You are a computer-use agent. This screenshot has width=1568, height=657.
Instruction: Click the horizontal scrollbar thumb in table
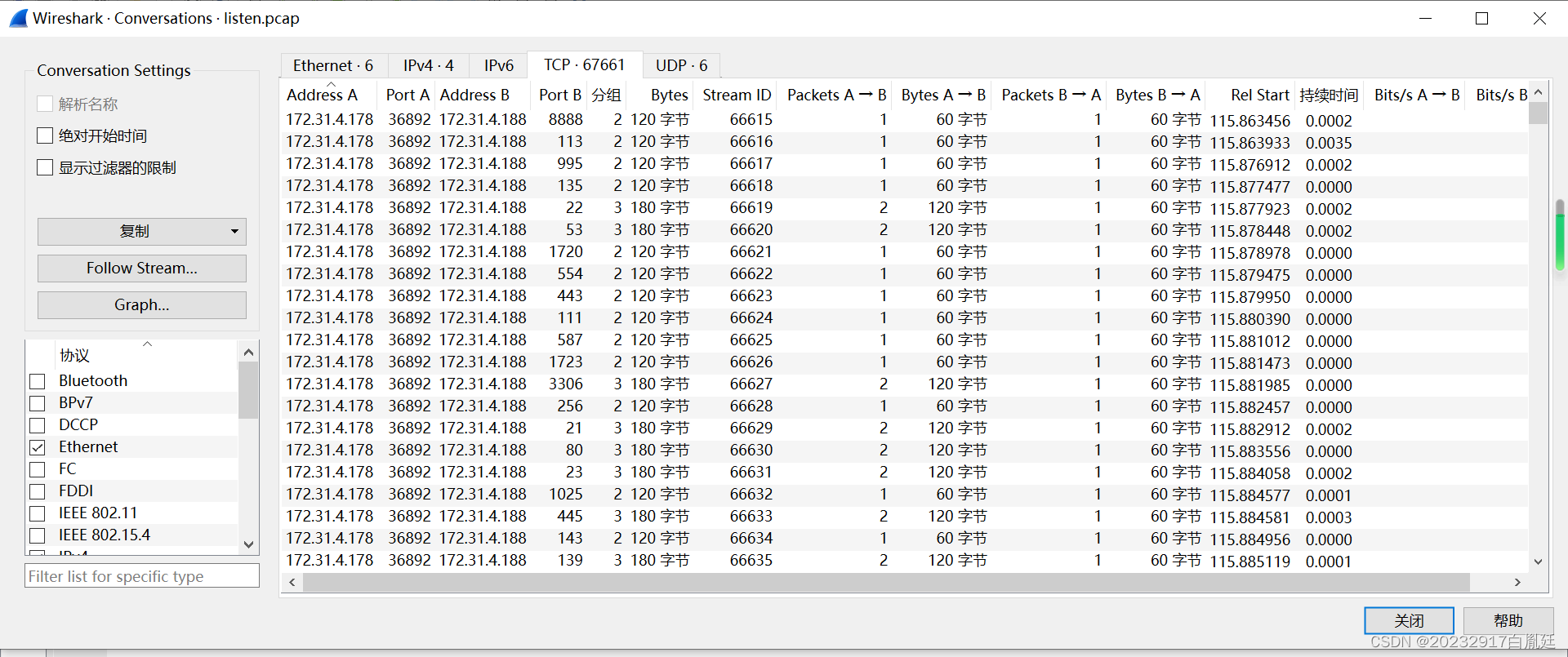(886, 582)
